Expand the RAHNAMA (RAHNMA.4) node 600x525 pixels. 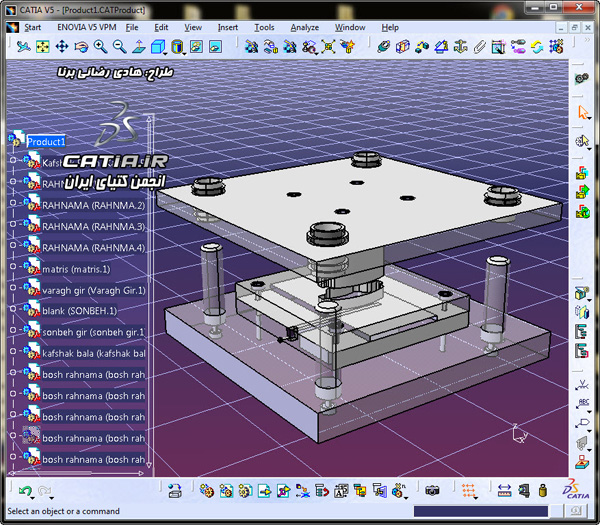(13, 245)
